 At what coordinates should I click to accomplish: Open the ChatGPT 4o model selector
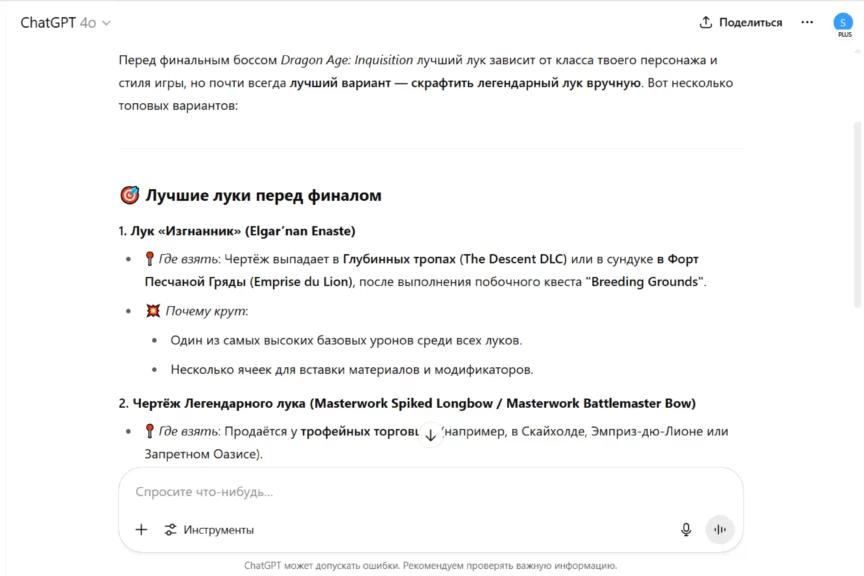(66, 22)
